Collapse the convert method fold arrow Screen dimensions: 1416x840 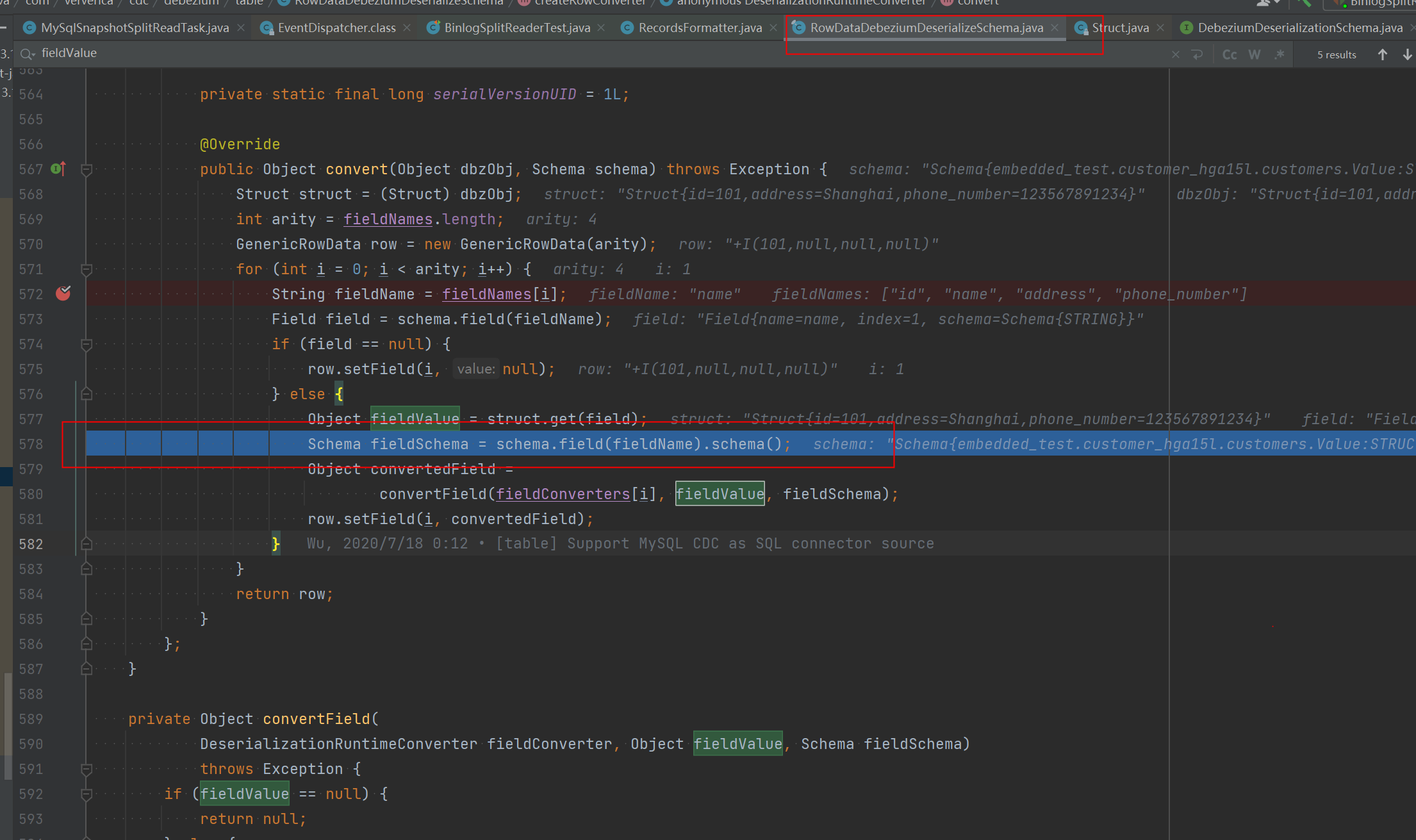pos(86,169)
